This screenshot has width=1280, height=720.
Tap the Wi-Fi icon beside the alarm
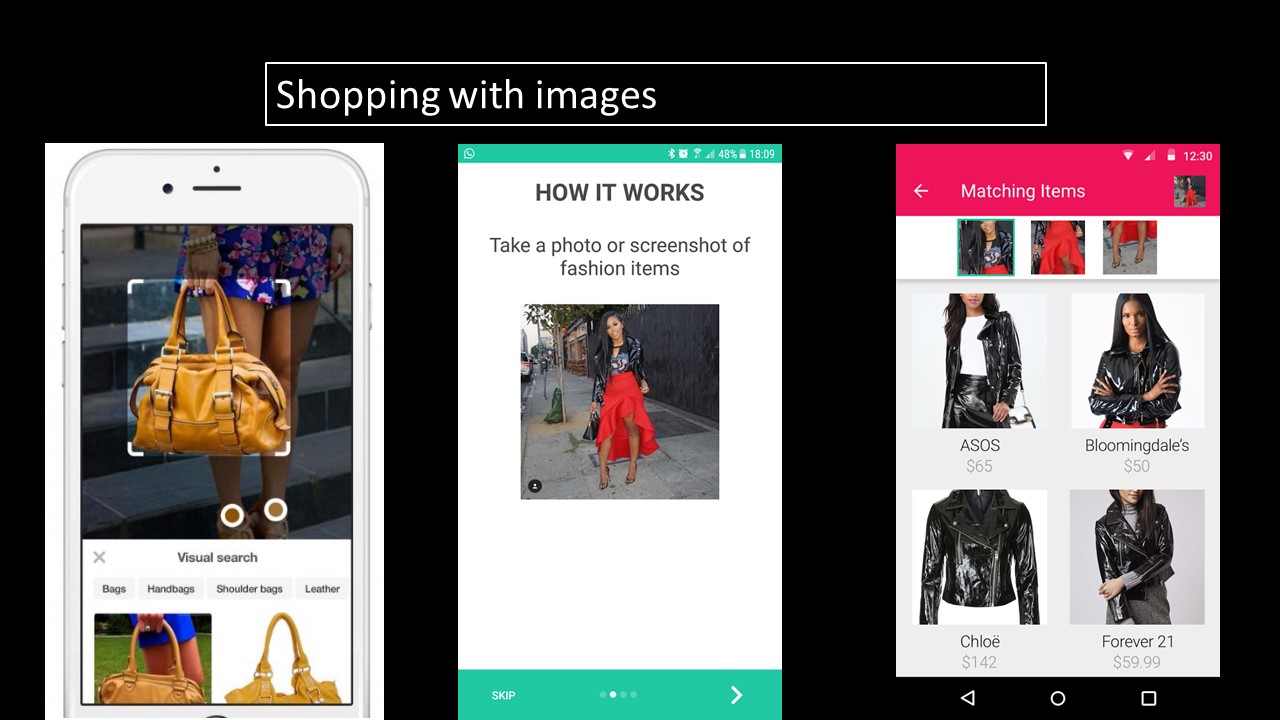(696, 154)
